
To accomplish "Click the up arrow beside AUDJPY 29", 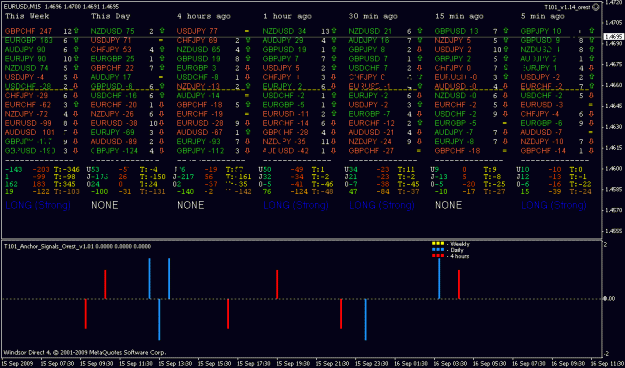I will click(x=334, y=40).
